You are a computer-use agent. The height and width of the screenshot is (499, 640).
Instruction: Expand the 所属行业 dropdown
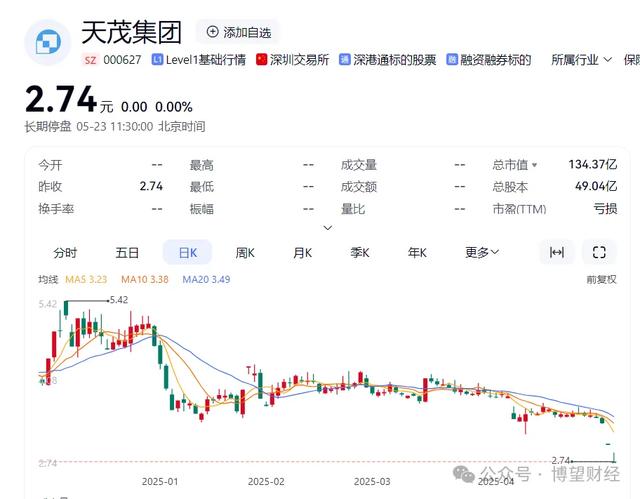tap(581, 60)
